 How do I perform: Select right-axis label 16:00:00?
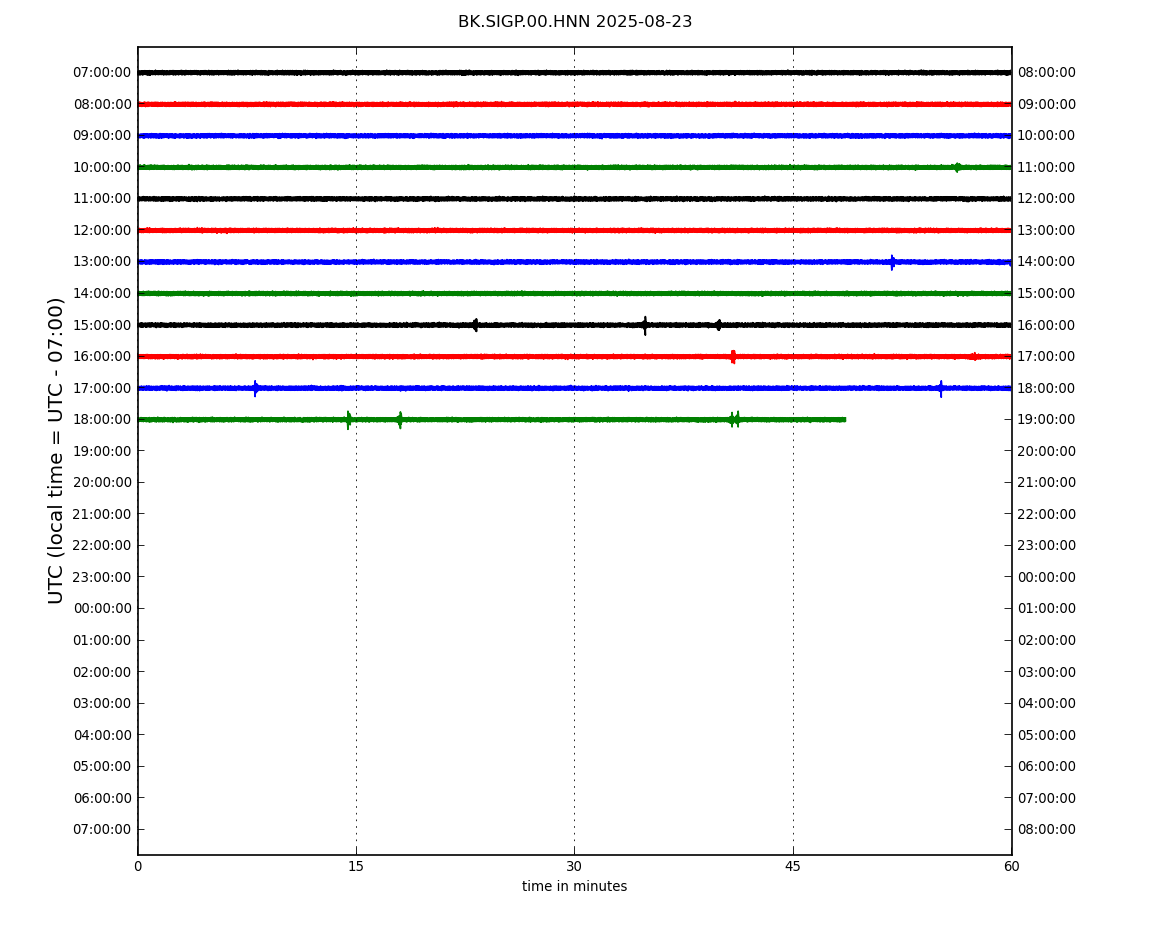point(1047,325)
